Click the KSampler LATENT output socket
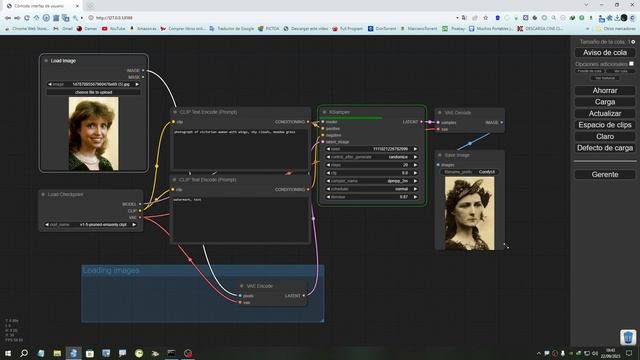This screenshot has width=640, height=360. click(422, 122)
